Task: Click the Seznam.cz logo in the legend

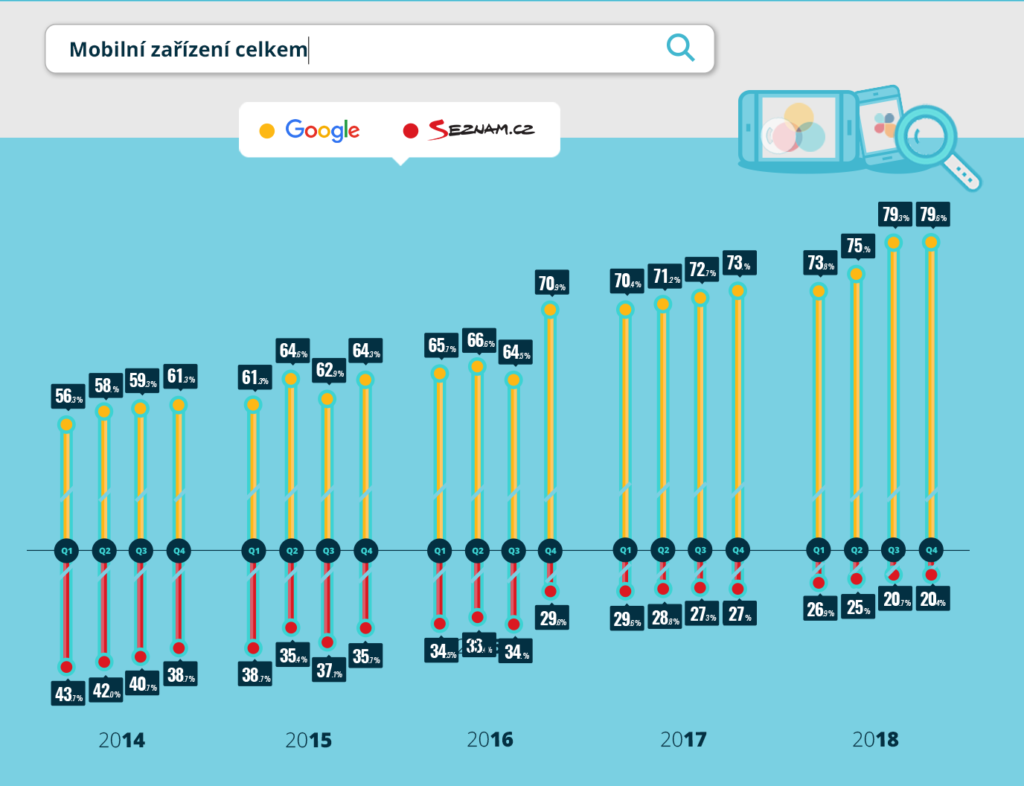Action: (481, 130)
